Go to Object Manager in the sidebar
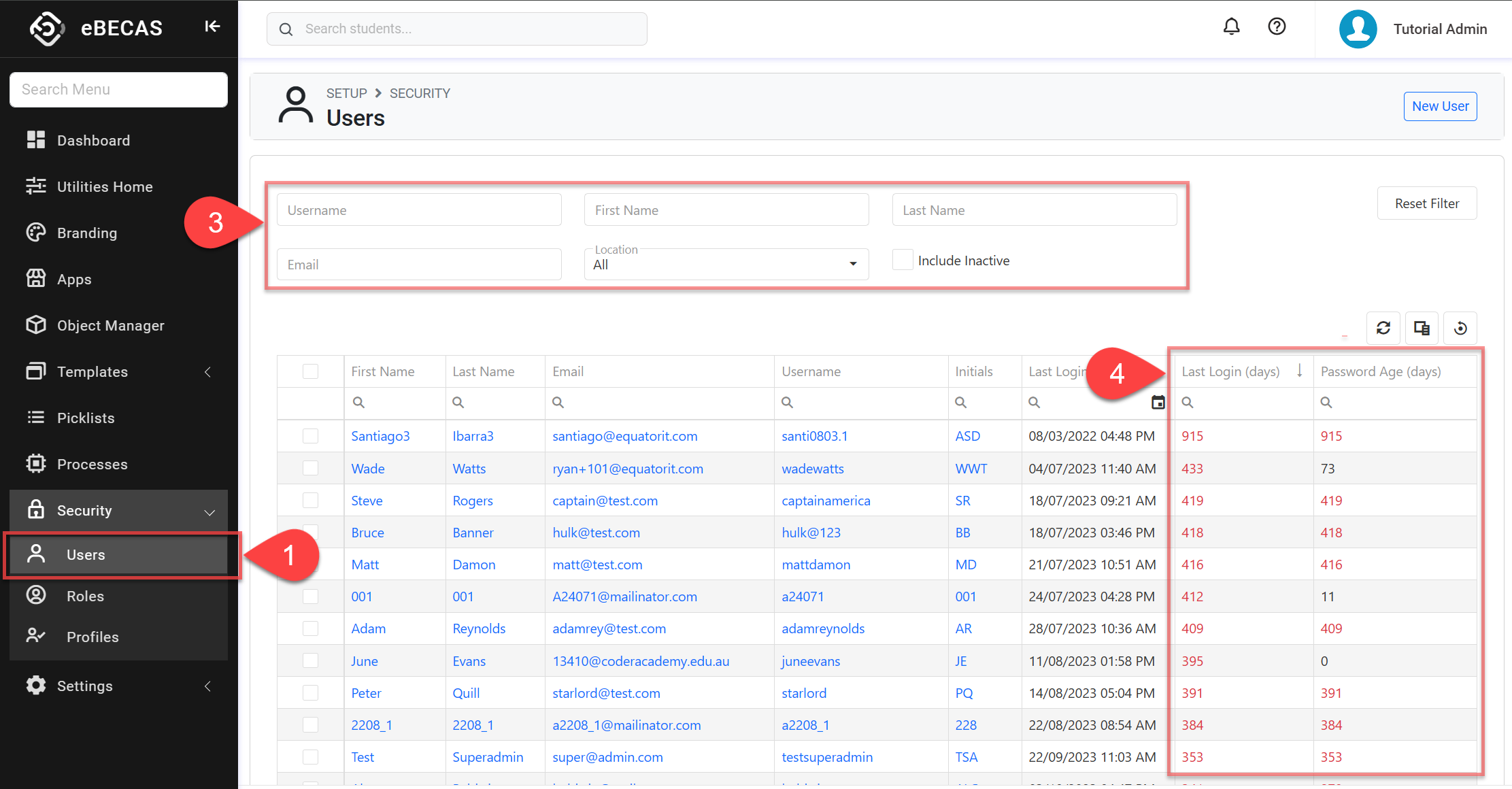The width and height of the screenshot is (1512, 789). coord(110,326)
